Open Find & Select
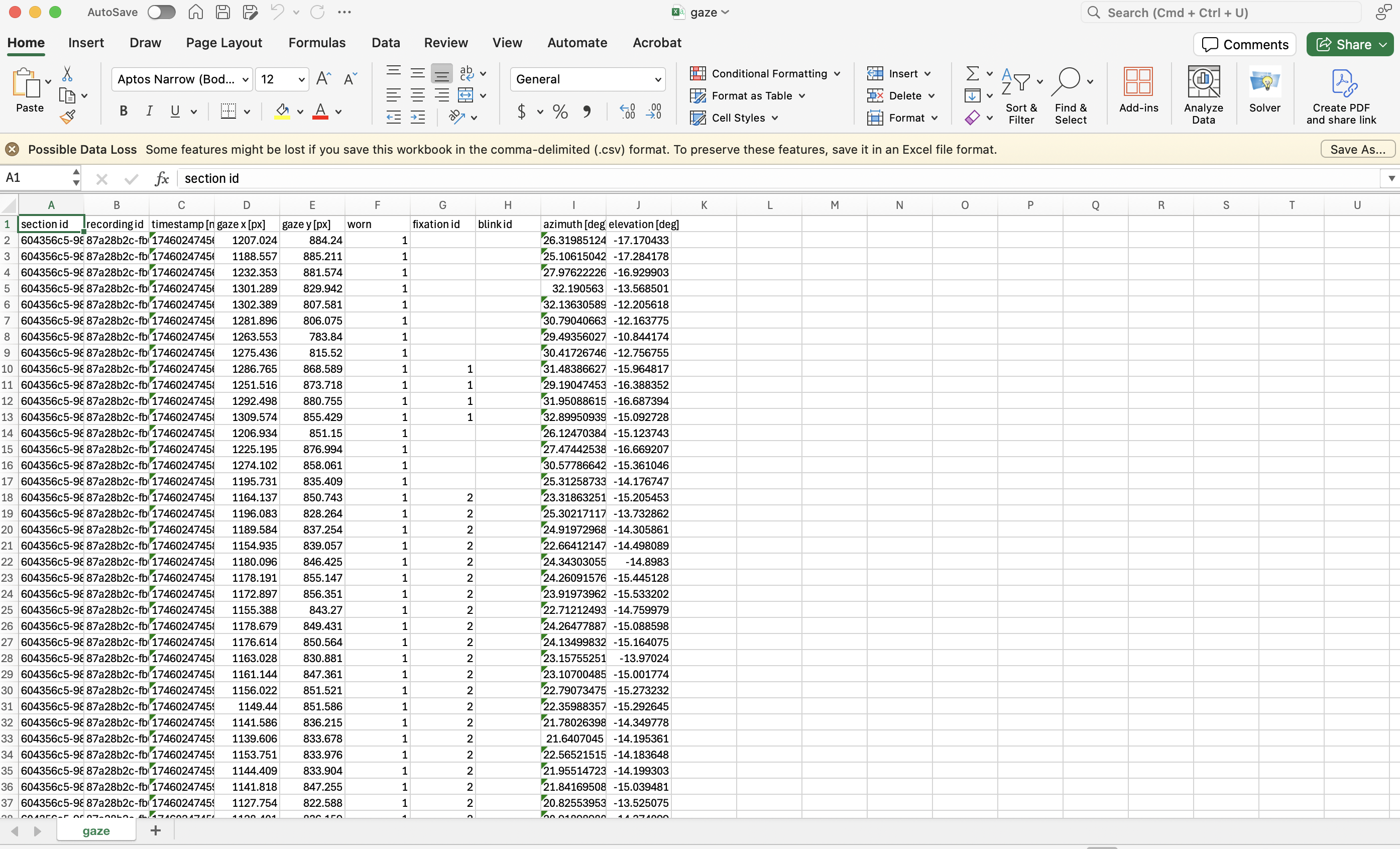The width and height of the screenshot is (1400, 849). pos(1071,96)
